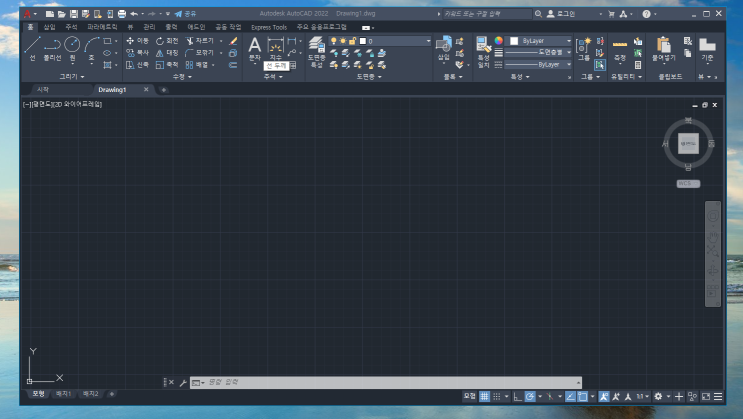743x419 pixels.
Task: Toggle ortho mode in status bar
Action: (x=517, y=396)
